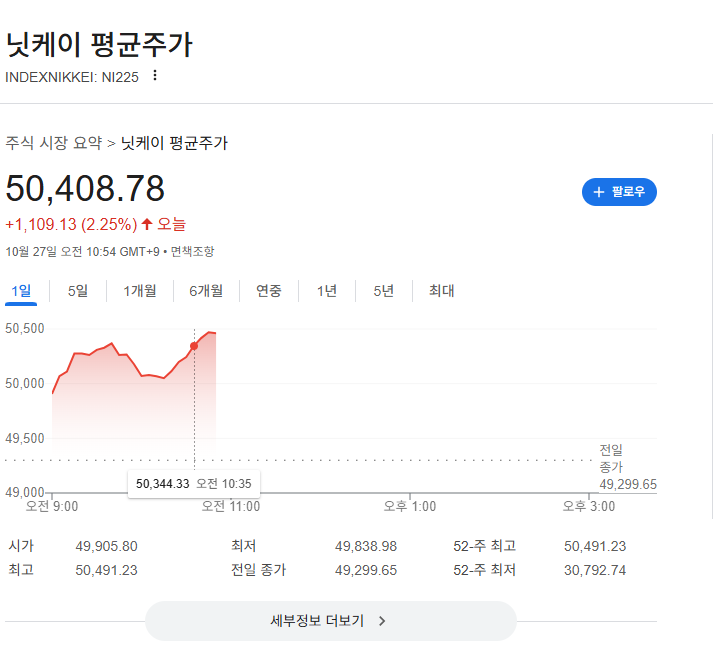Screen dimensions: 713x670
Task: Select the 연중 range tab
Action: tap(269, 291)
